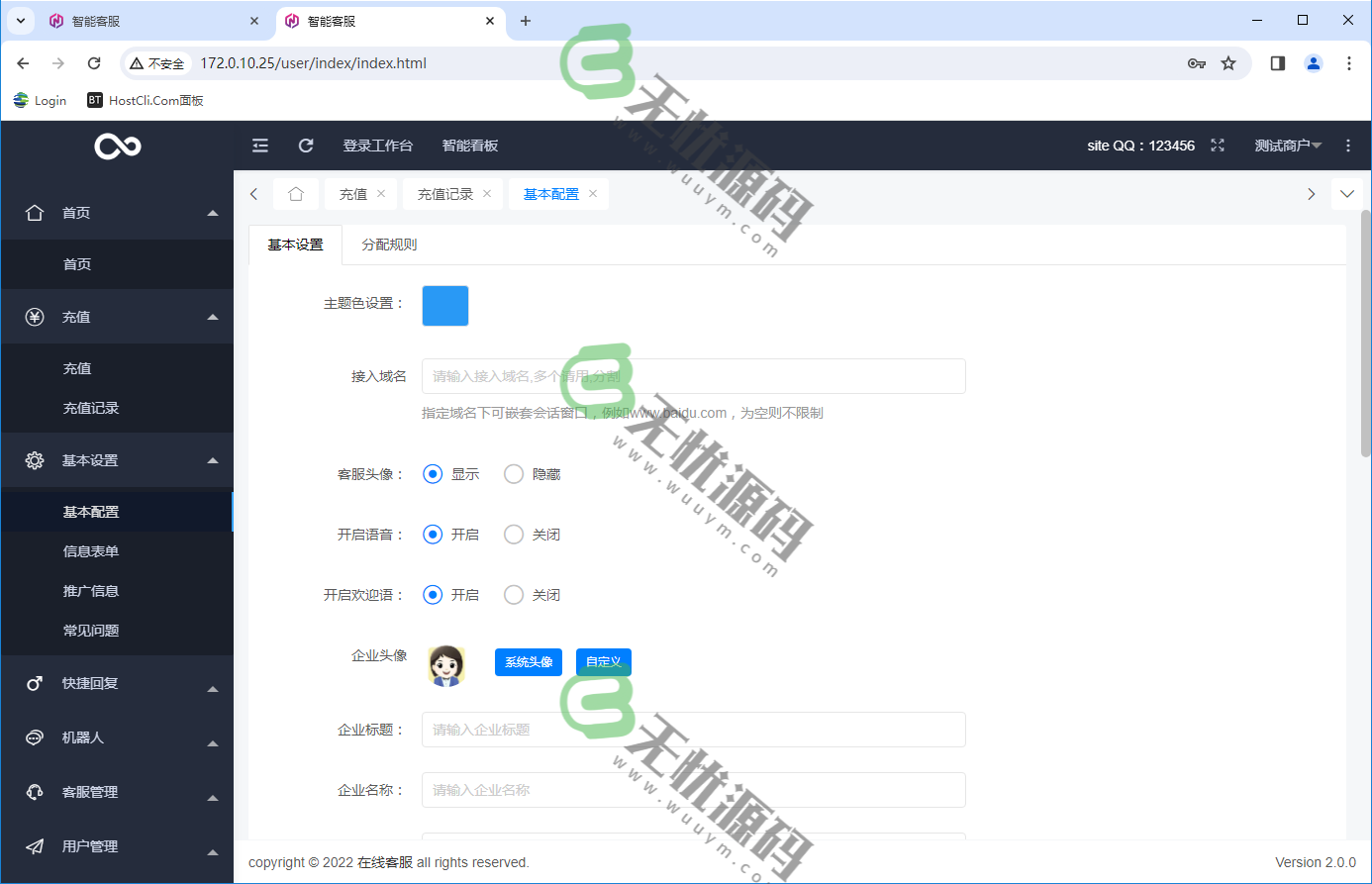Viewport: 1372px width, 884px height.
Task: Select 关闭 to disable 开启语音
Action: point(514,534)
